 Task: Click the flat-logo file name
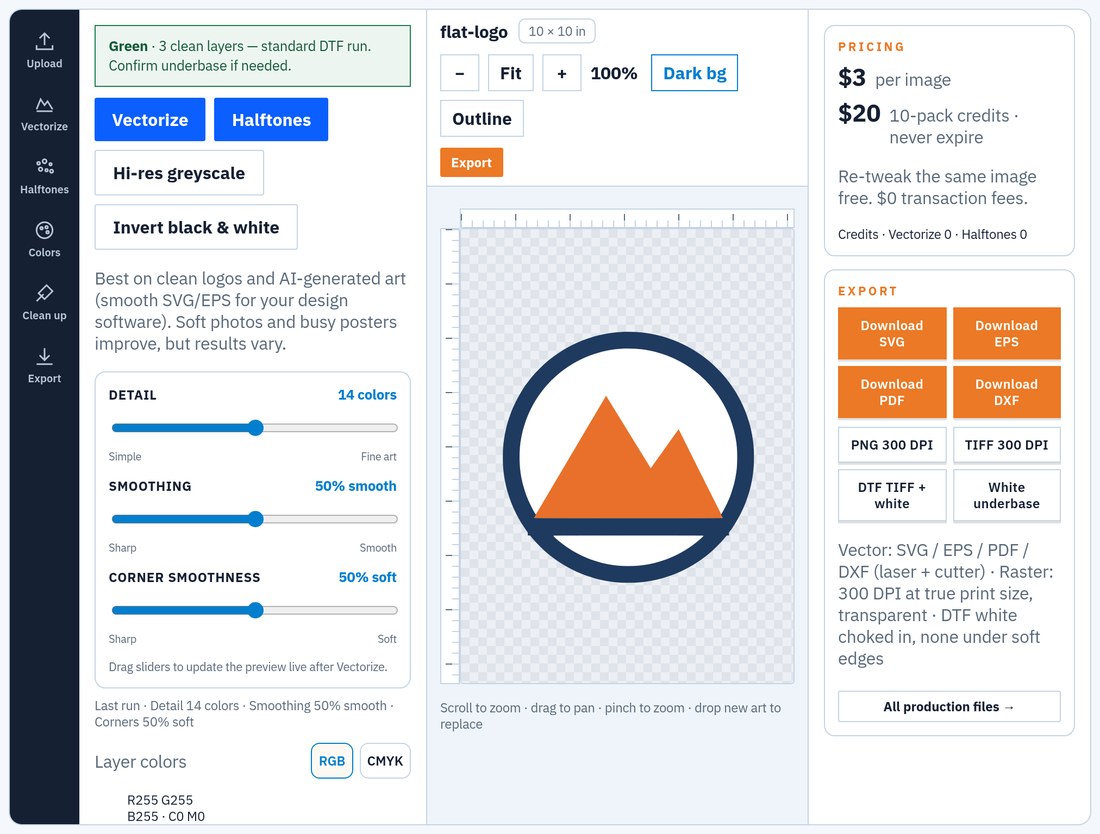(474, 32)
